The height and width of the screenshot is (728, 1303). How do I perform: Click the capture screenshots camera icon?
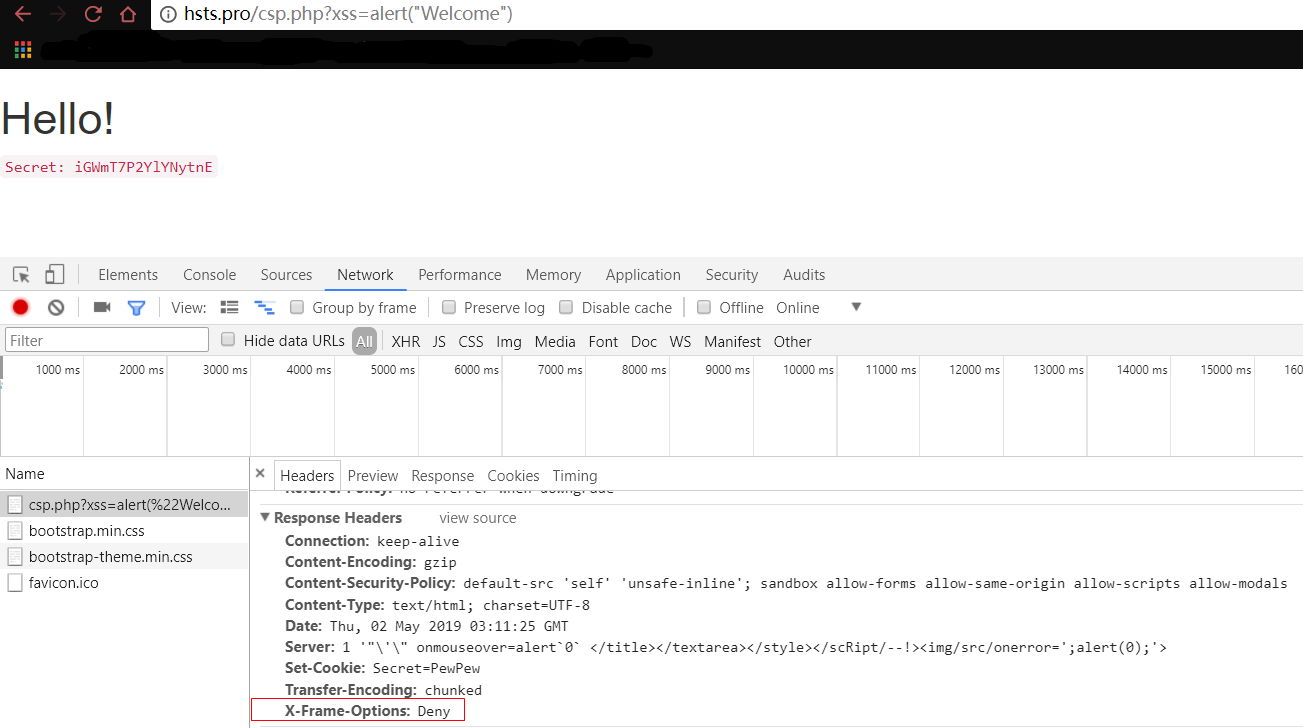(102, 308)
